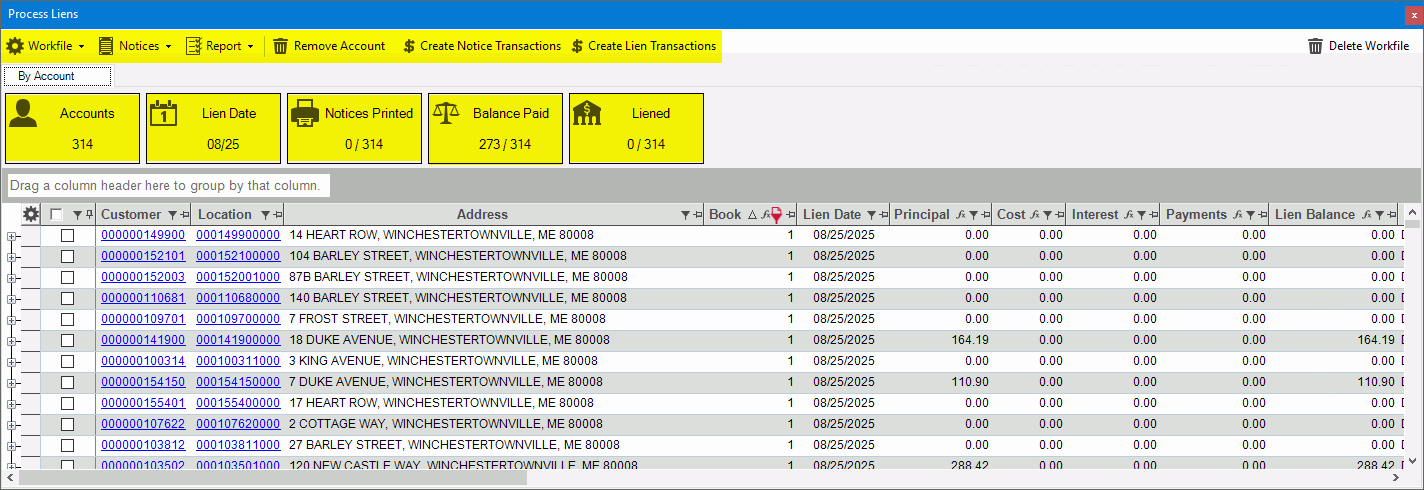
Task: Click Create Lien Transactions dollar icon
Action: pos(577,46)
